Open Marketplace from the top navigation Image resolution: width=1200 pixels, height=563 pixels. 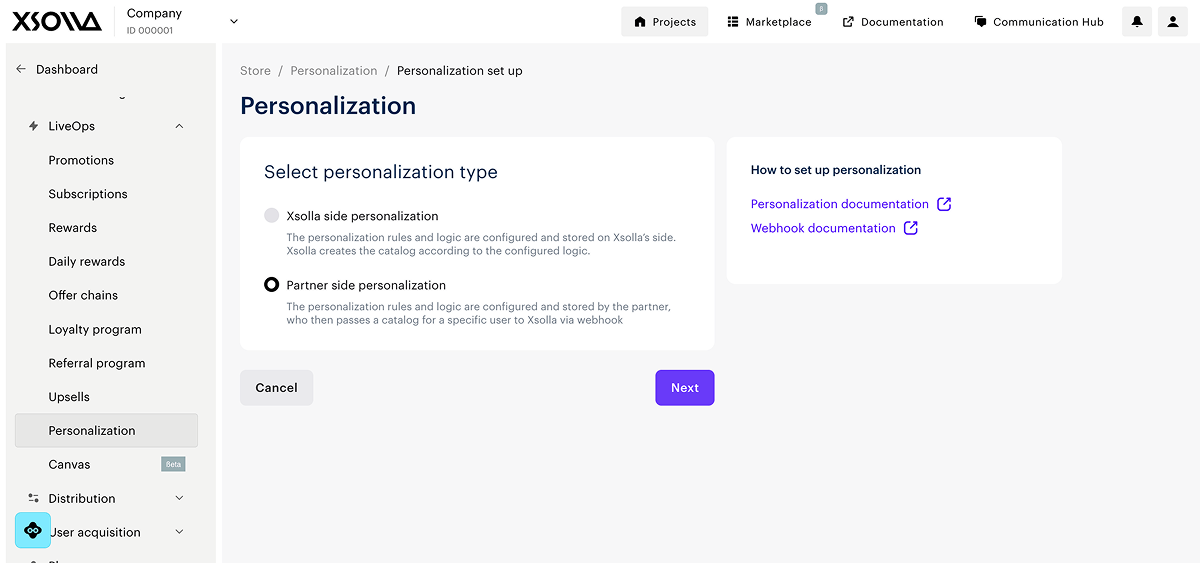769,22
